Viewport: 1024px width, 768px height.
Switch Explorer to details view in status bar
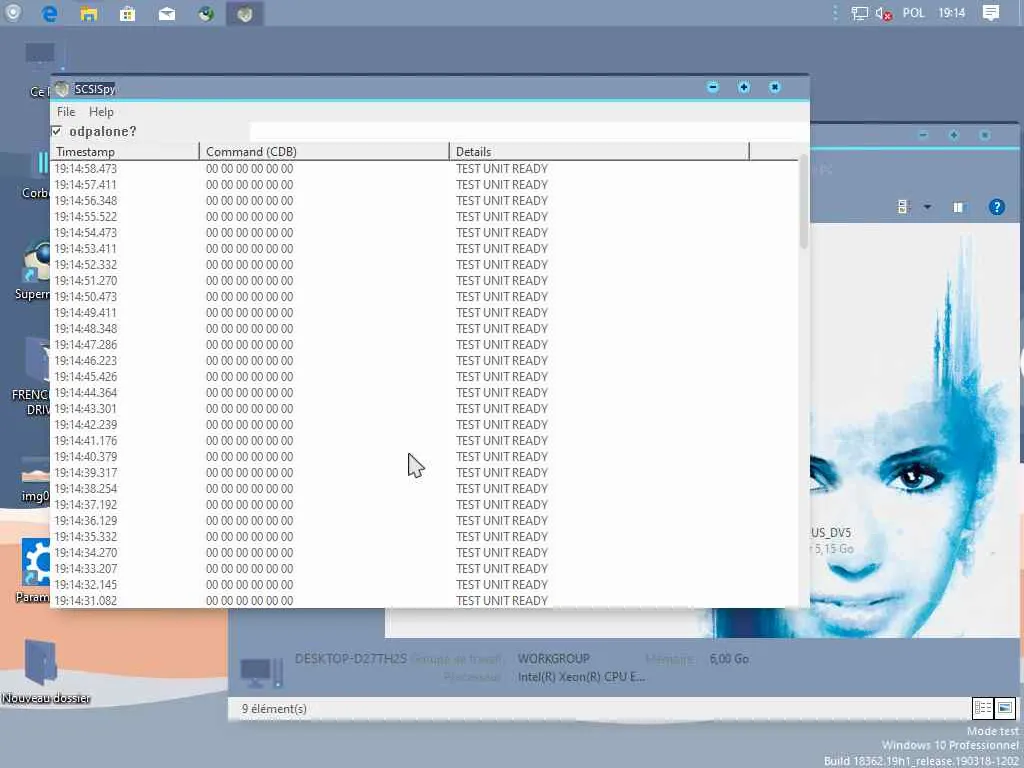click(982, 708)
